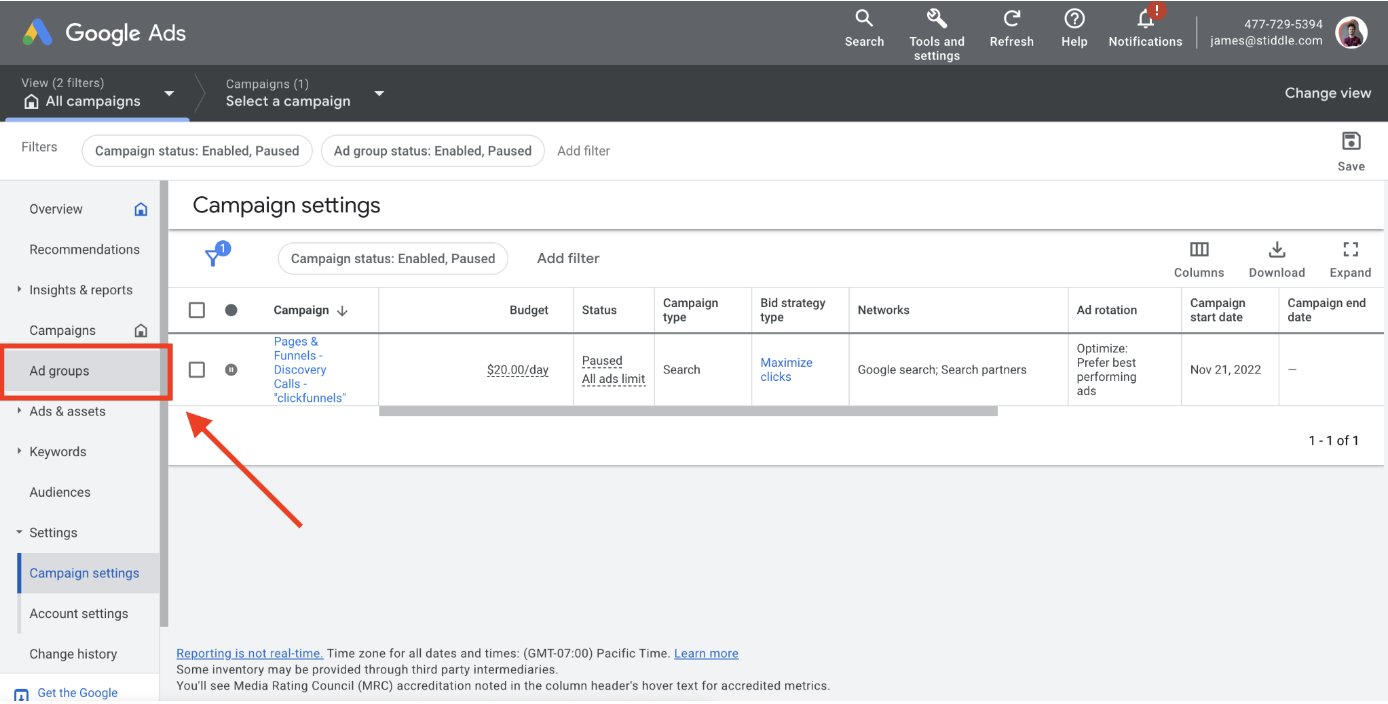Image resolution: width=1388 pixels, height=704 pixels.
Task: Open the Notifications bell icon
Action: [1146, 18]
